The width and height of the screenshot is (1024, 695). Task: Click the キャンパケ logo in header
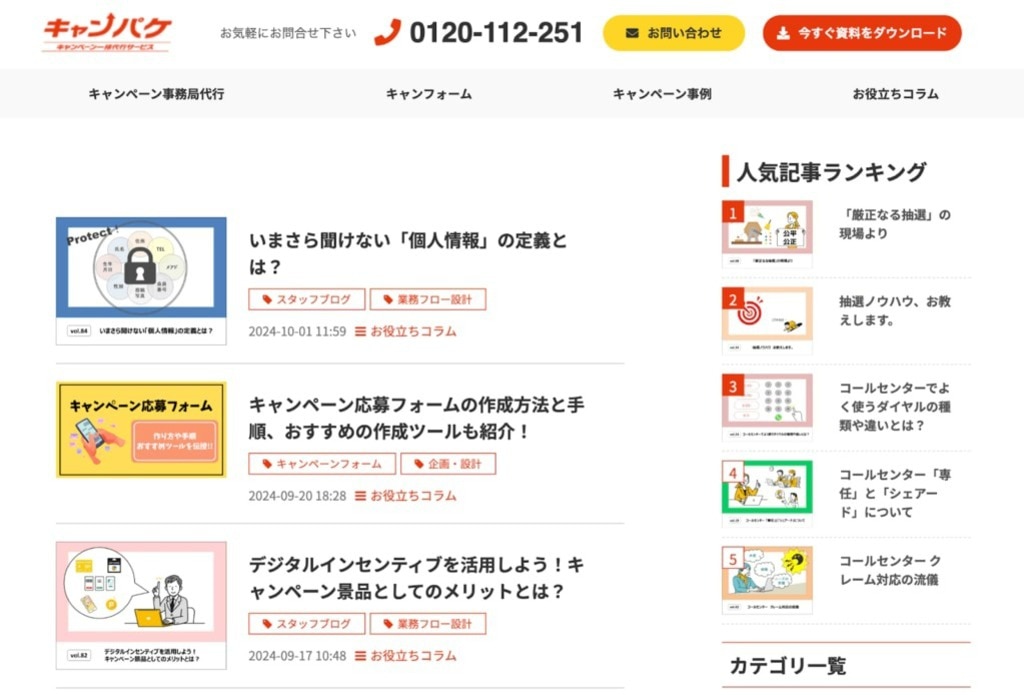coord(106,32)
